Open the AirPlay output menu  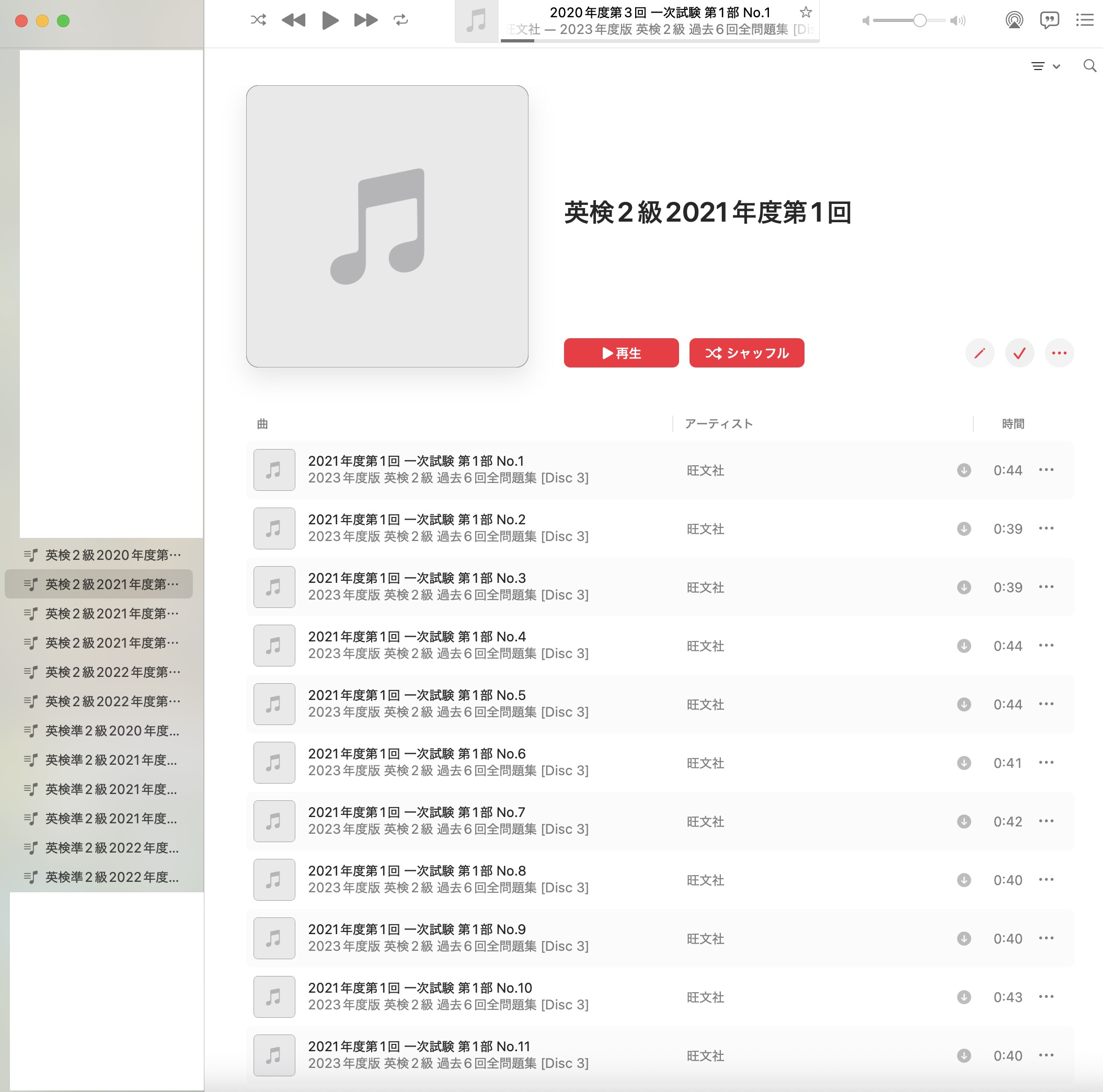(x=1014, y=20)
